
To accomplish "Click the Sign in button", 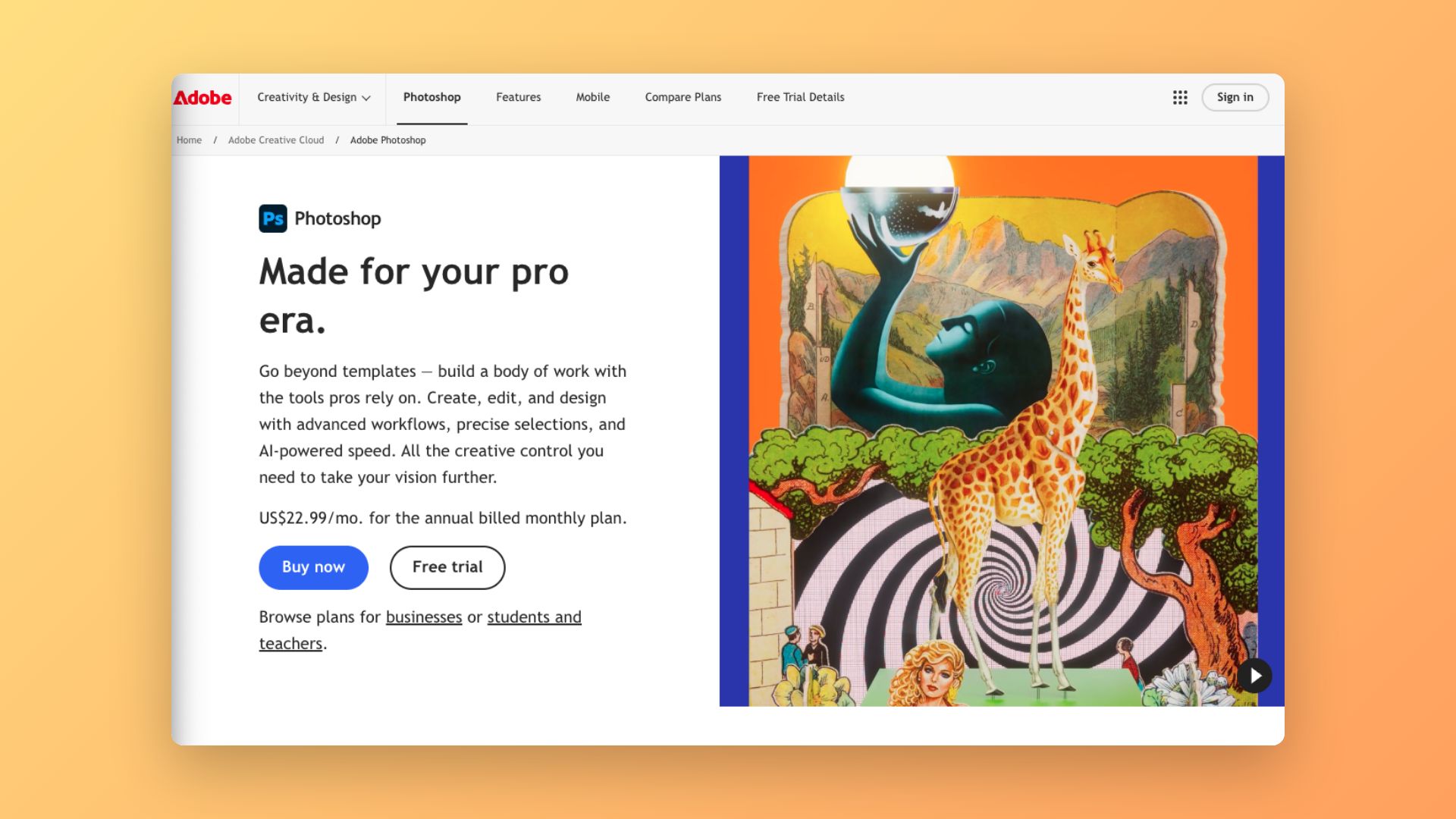I will coord(1235,97).
